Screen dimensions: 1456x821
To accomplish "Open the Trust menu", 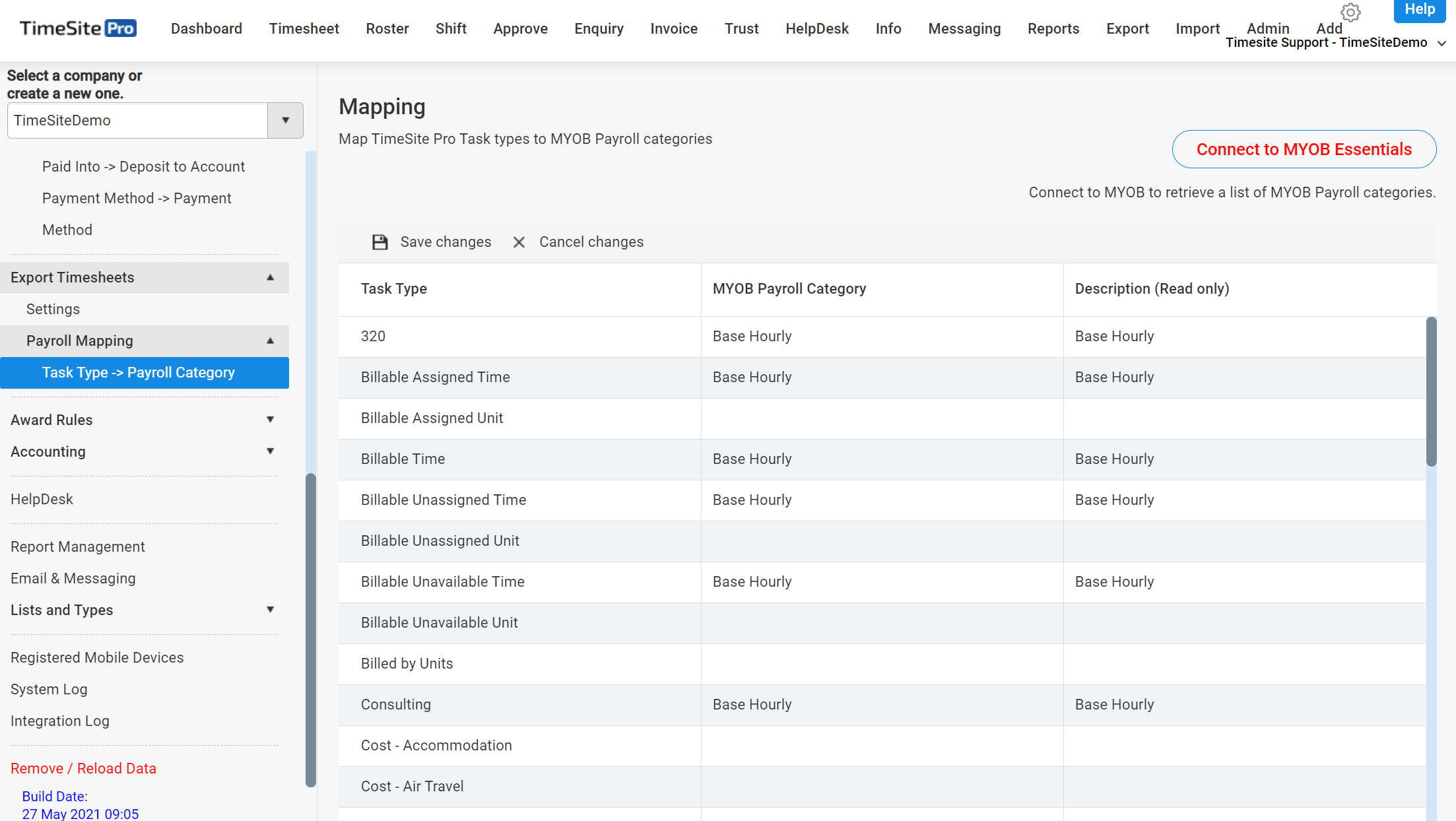I will (741, 28).
